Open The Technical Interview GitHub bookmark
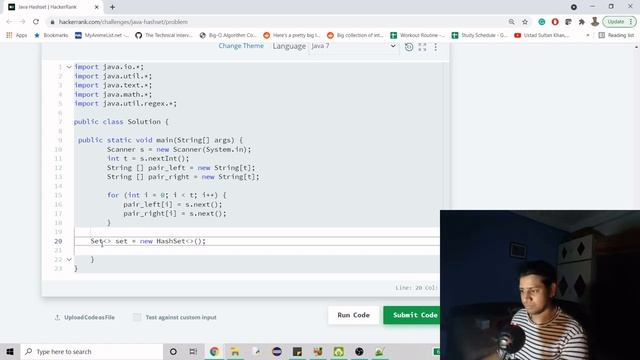The width and height of the screenshot is (640, 360). point(164,35)
